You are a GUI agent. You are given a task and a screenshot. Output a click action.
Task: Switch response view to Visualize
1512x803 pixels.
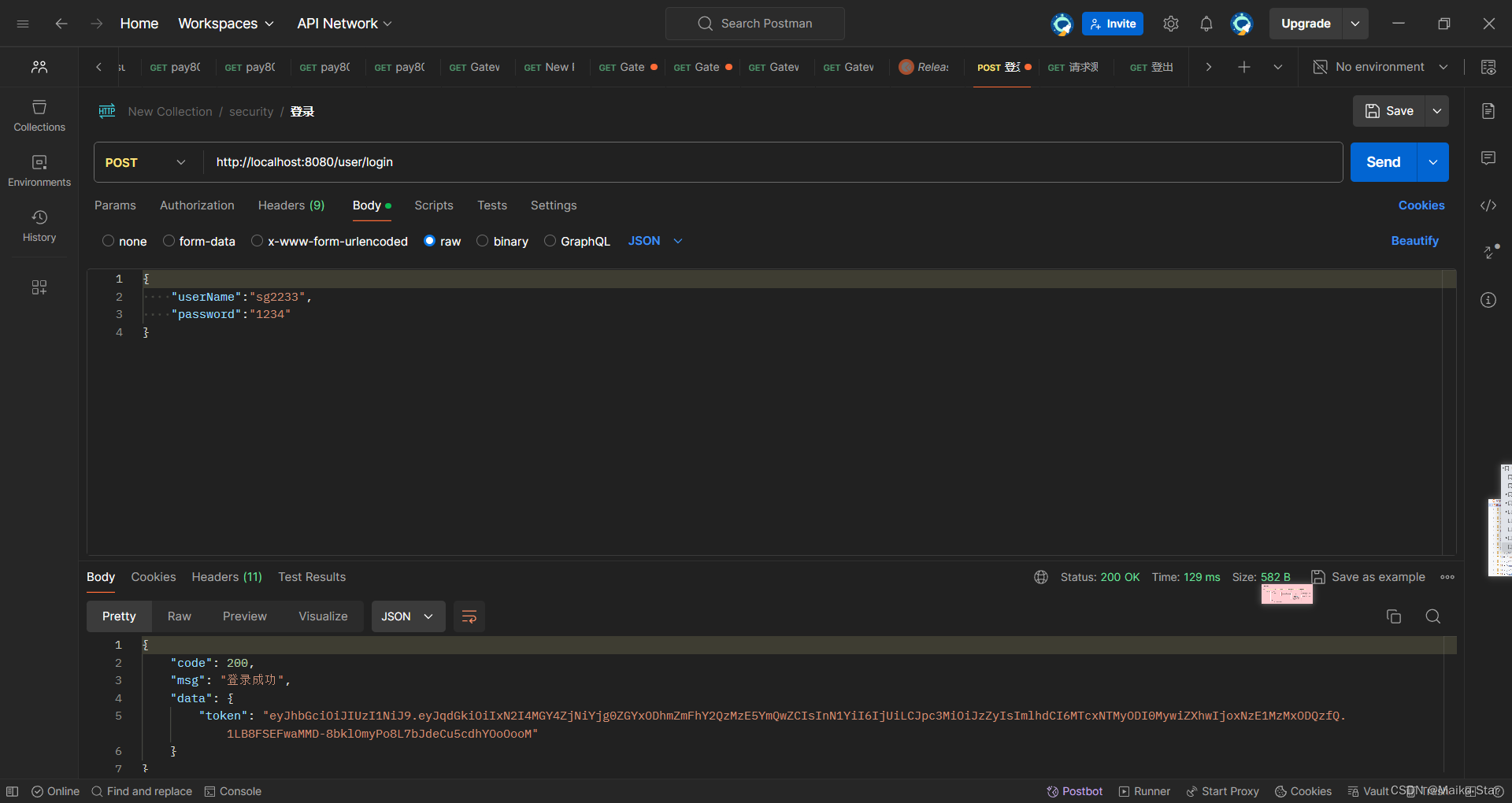click(x=323, y=616)
